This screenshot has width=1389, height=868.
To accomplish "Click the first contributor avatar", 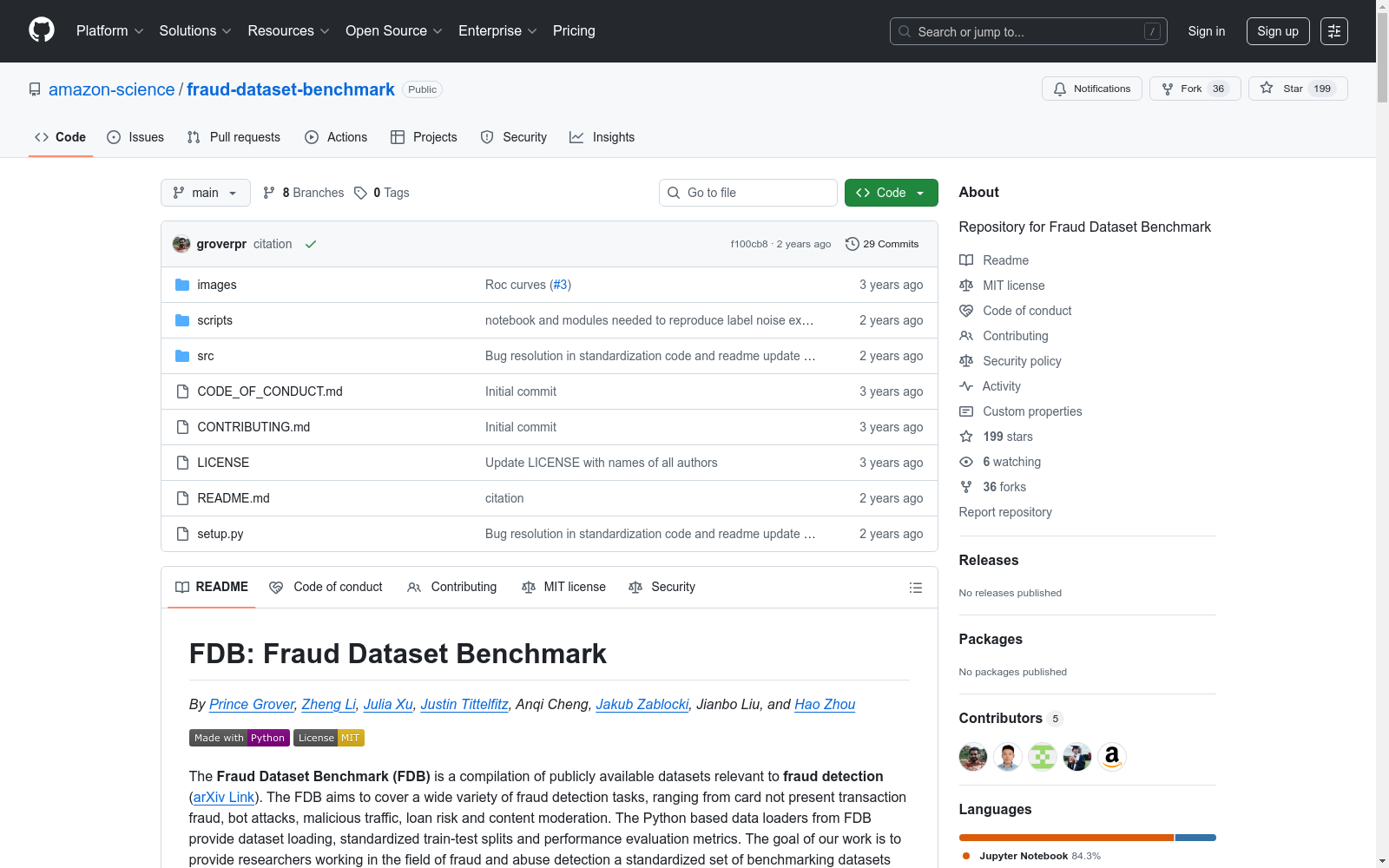I will pos(973,757).
